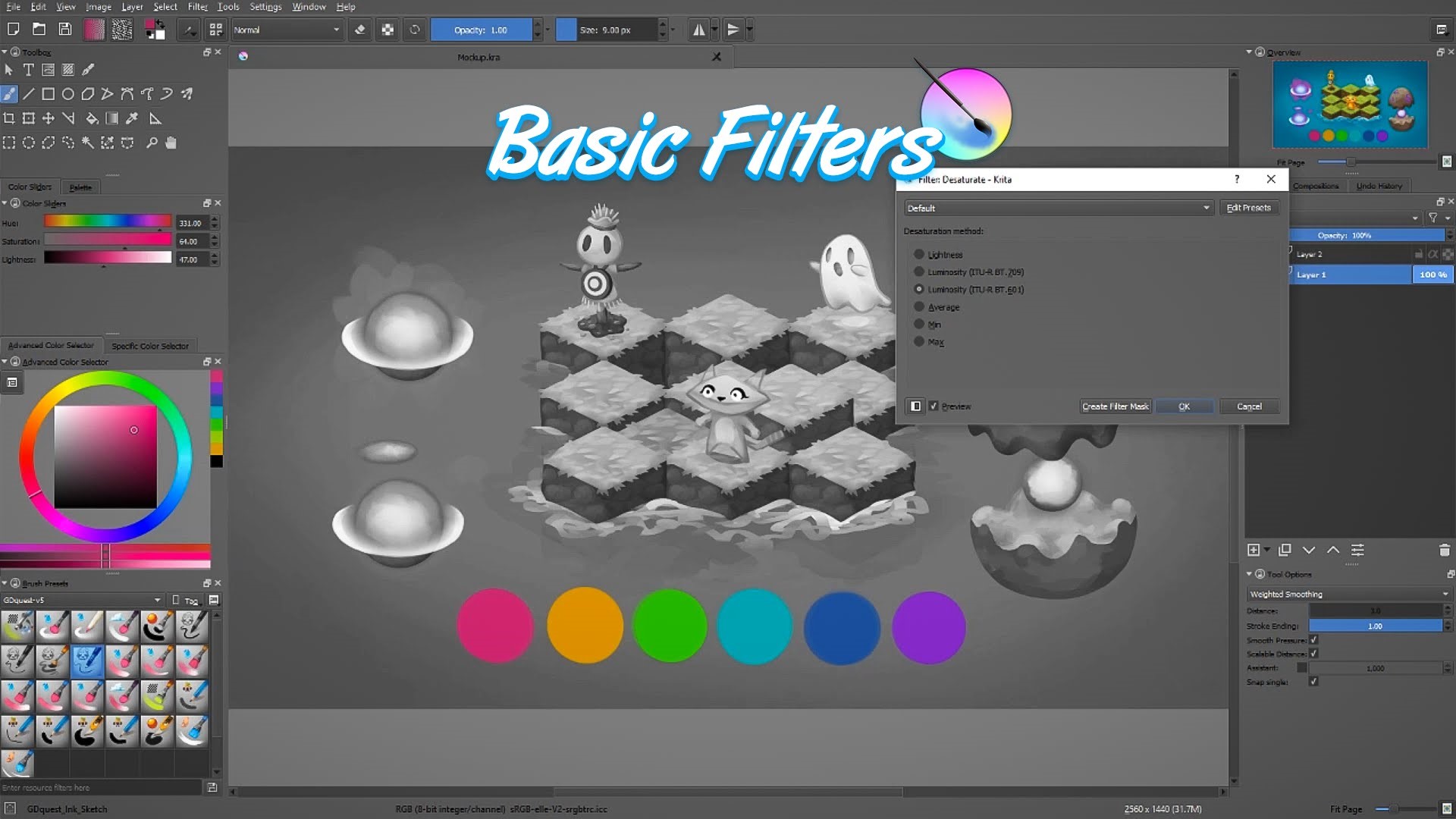
Task: Activate the Crop tool
Action: pos(9,118)
